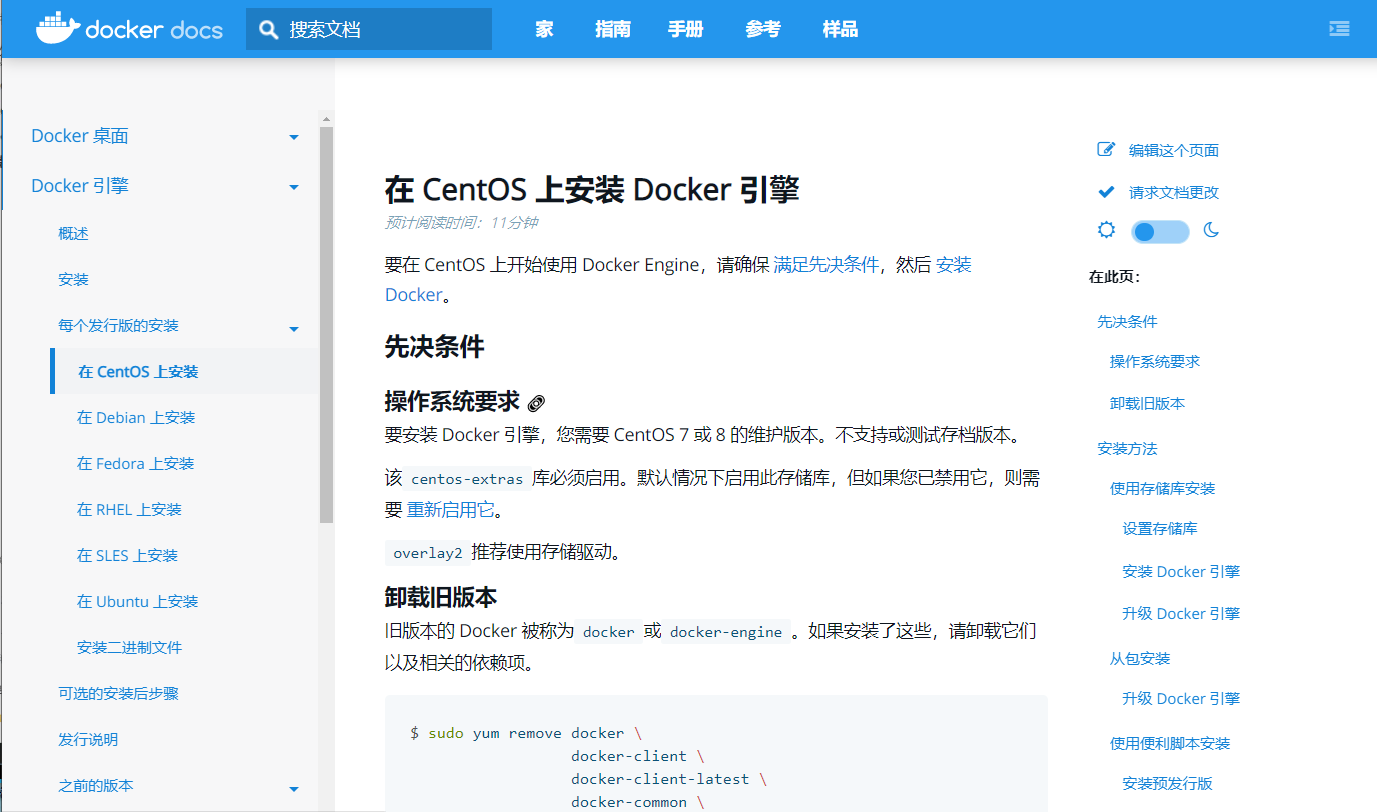Screen dimensions: 1377x812
Task: Collapse the 每个发行版的安装 arrow
Action: coord(294,329)
